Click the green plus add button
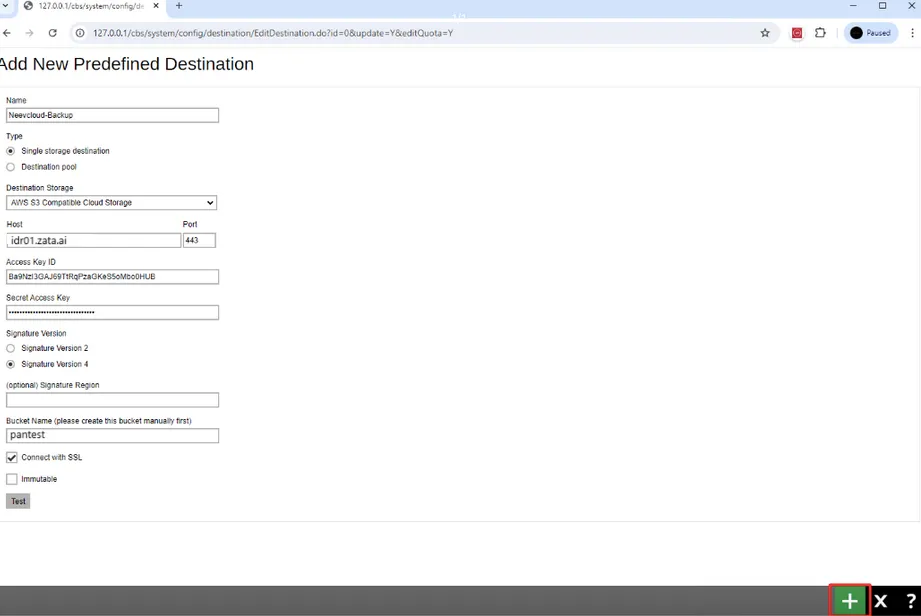The height and width of the screenshot is (616, 921). pos(849,600)
